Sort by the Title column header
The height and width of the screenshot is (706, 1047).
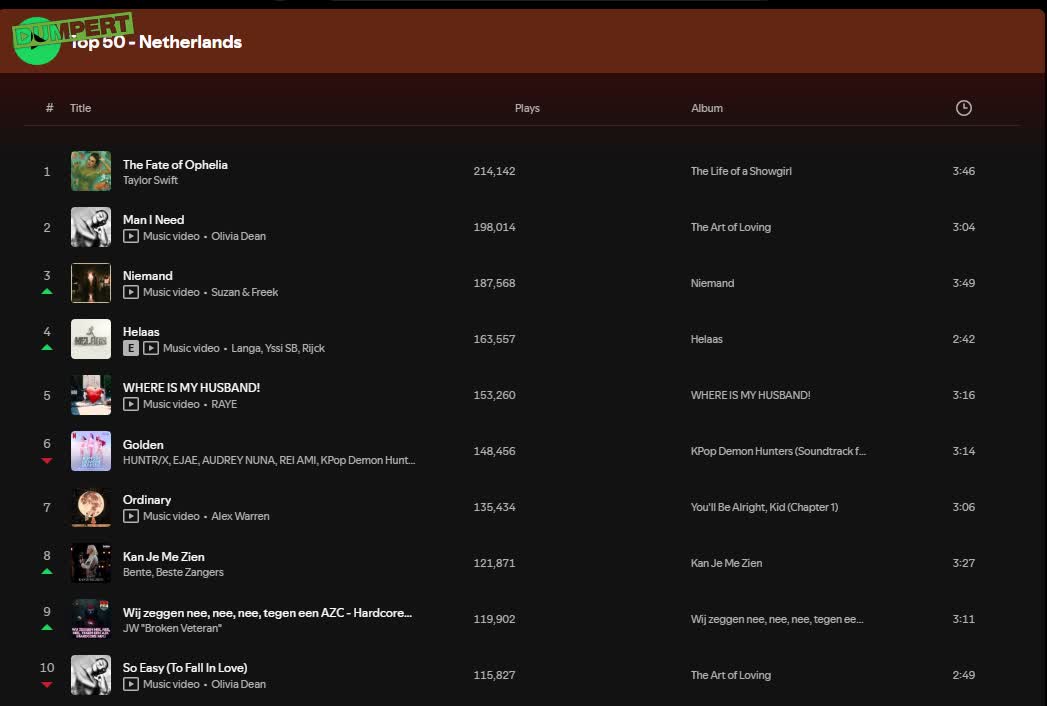80,108
